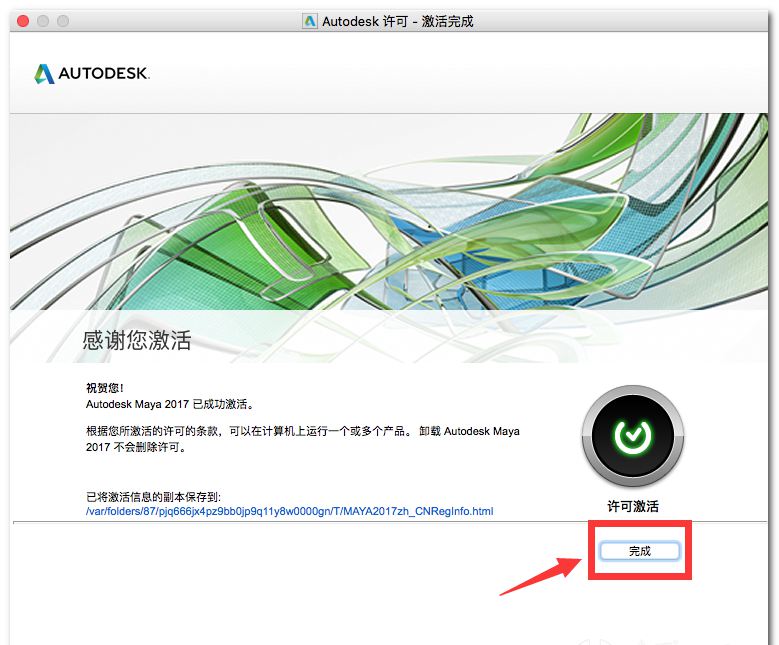The image size is (779, 645).
Task: Click the 感谢您激活 heading text
Action: [x=137, y=340]
